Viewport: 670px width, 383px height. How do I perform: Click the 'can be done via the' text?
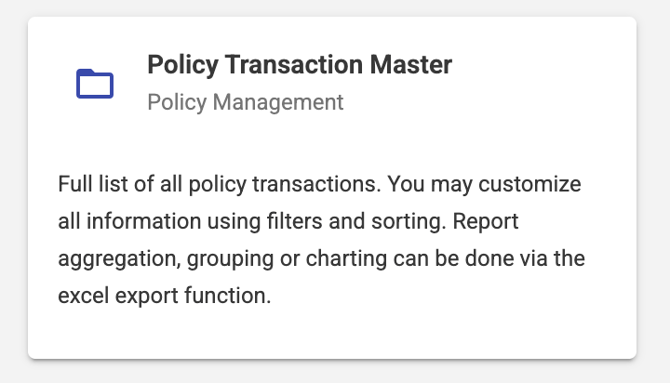tap(489, 258)
